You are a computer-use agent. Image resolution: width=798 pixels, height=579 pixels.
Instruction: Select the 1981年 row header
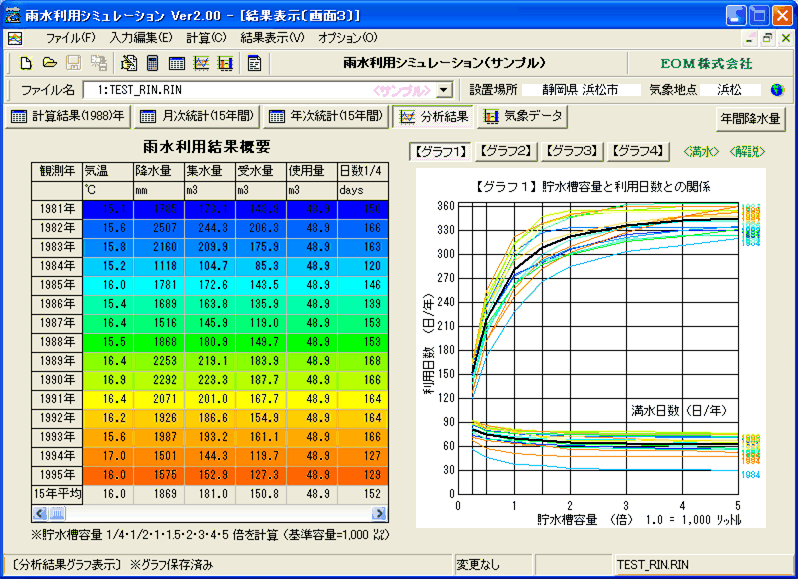pyautogui.click(x=57, y=209)
